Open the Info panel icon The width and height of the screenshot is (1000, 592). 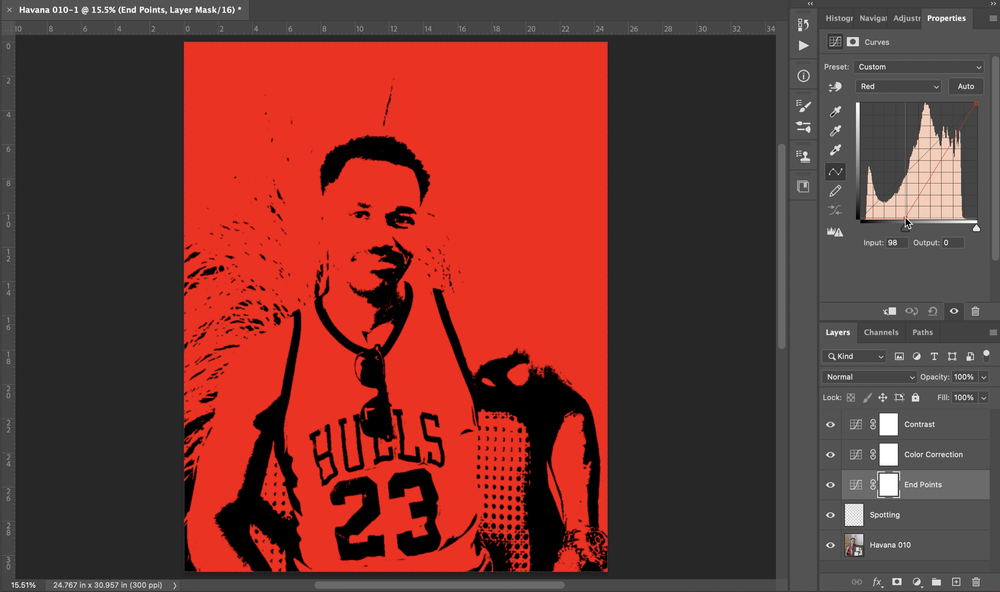(x=804, y=76)
